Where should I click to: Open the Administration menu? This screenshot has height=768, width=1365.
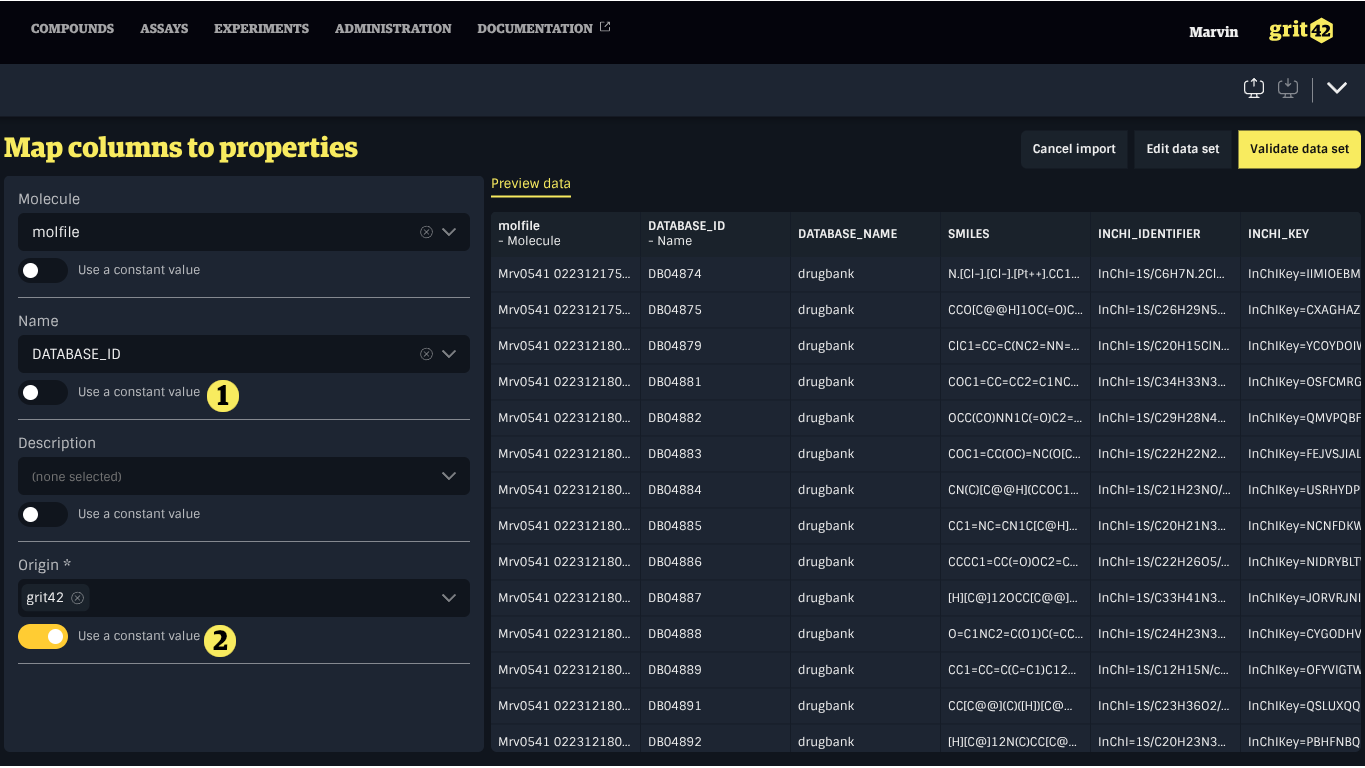point(393,29)
